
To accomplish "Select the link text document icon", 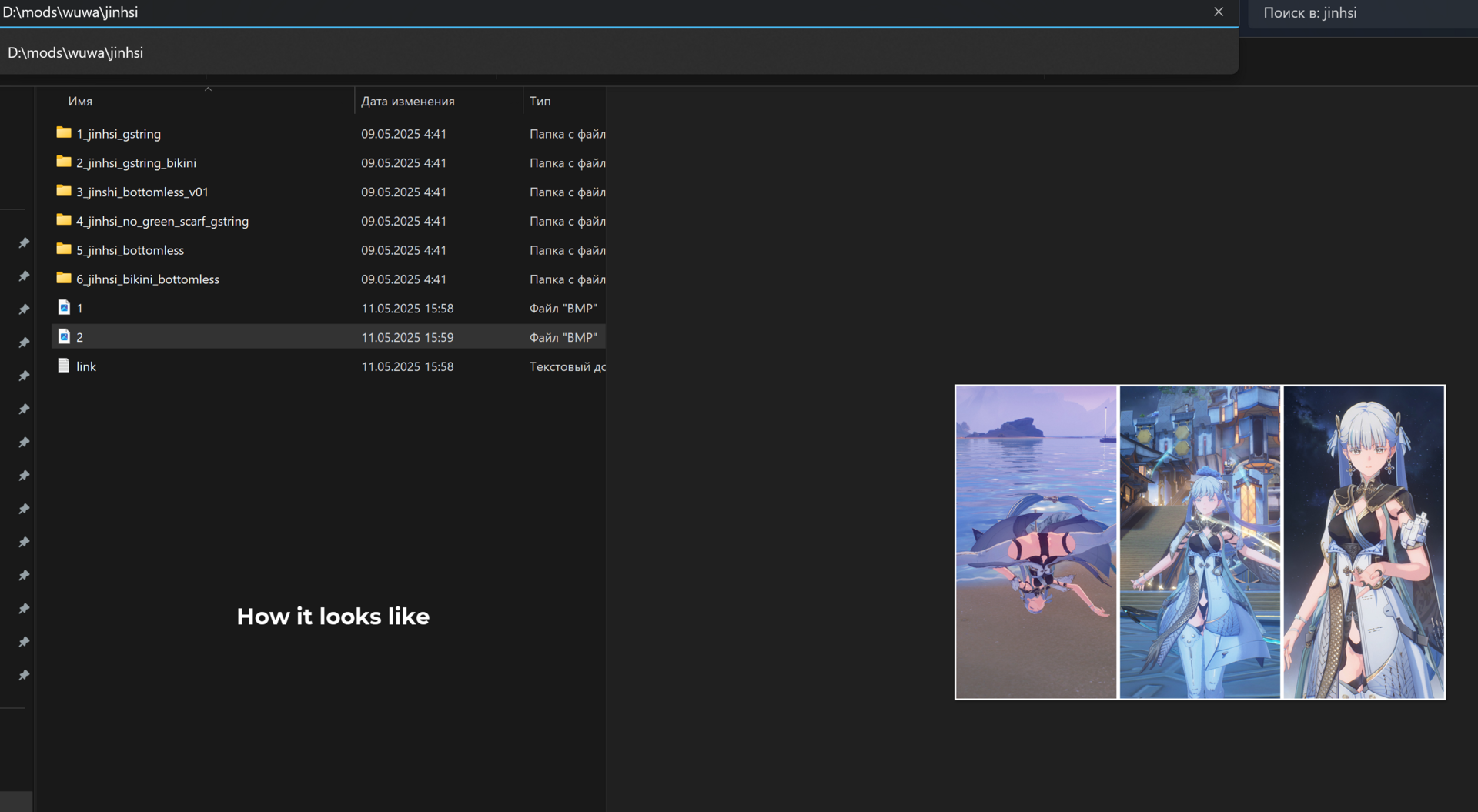I will pyautogui.click(x=64, y=366).
